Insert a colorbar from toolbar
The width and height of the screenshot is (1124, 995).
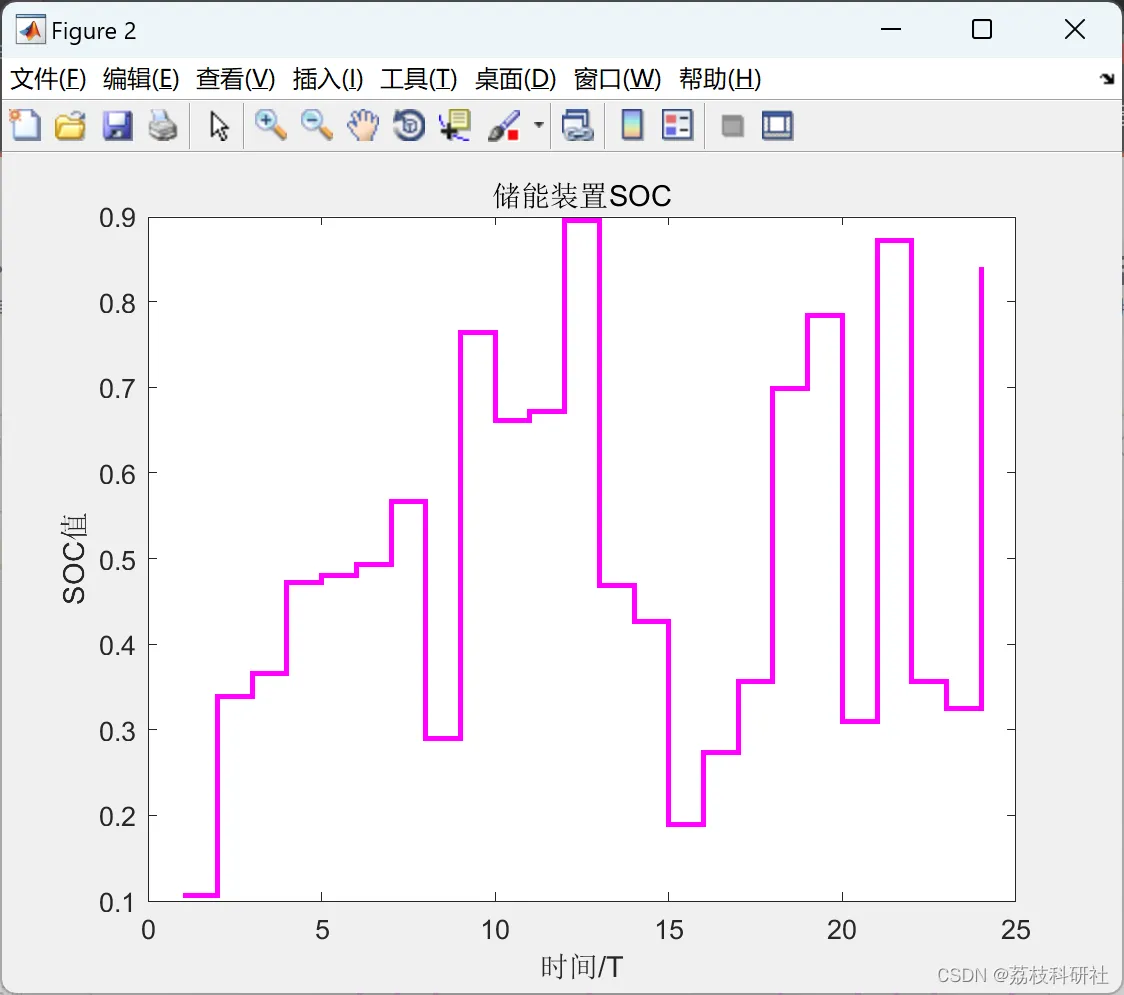(x=632, y=125)
